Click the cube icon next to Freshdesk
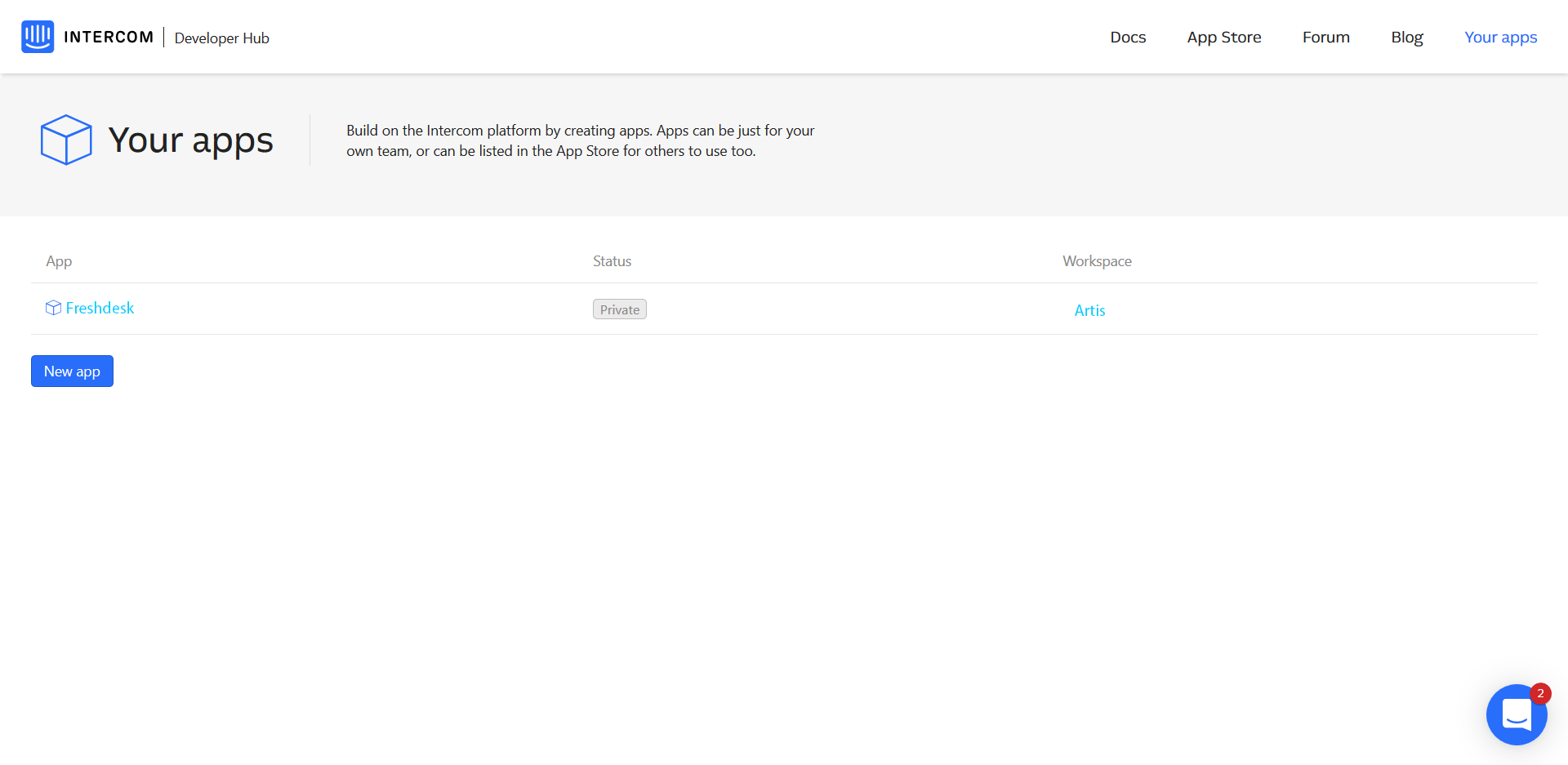The image size is (1568, 765). [53, 308]
